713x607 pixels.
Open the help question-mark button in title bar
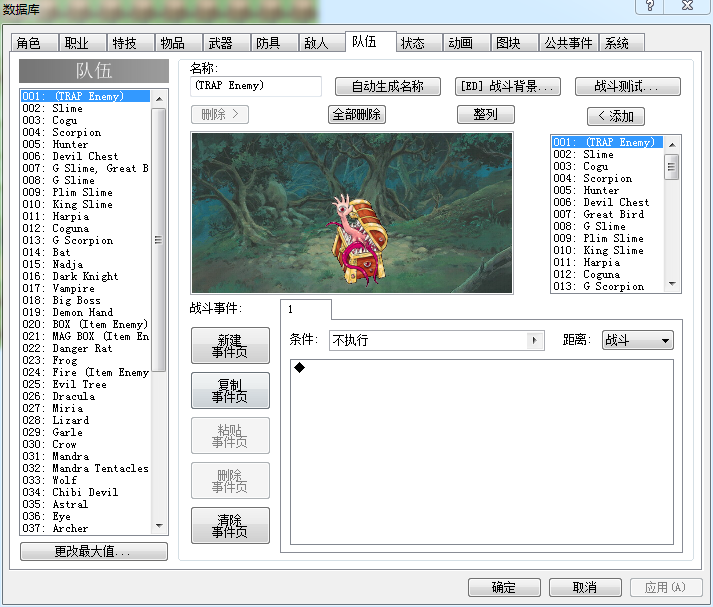[650, 5]
